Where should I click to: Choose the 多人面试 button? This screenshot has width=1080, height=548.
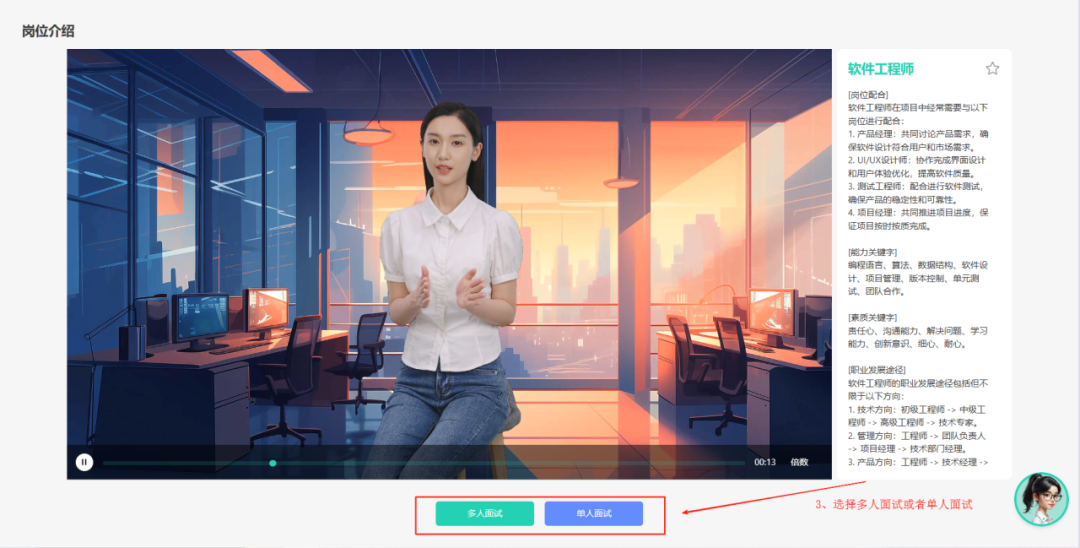pyautogui.click(x=484, y=514)
